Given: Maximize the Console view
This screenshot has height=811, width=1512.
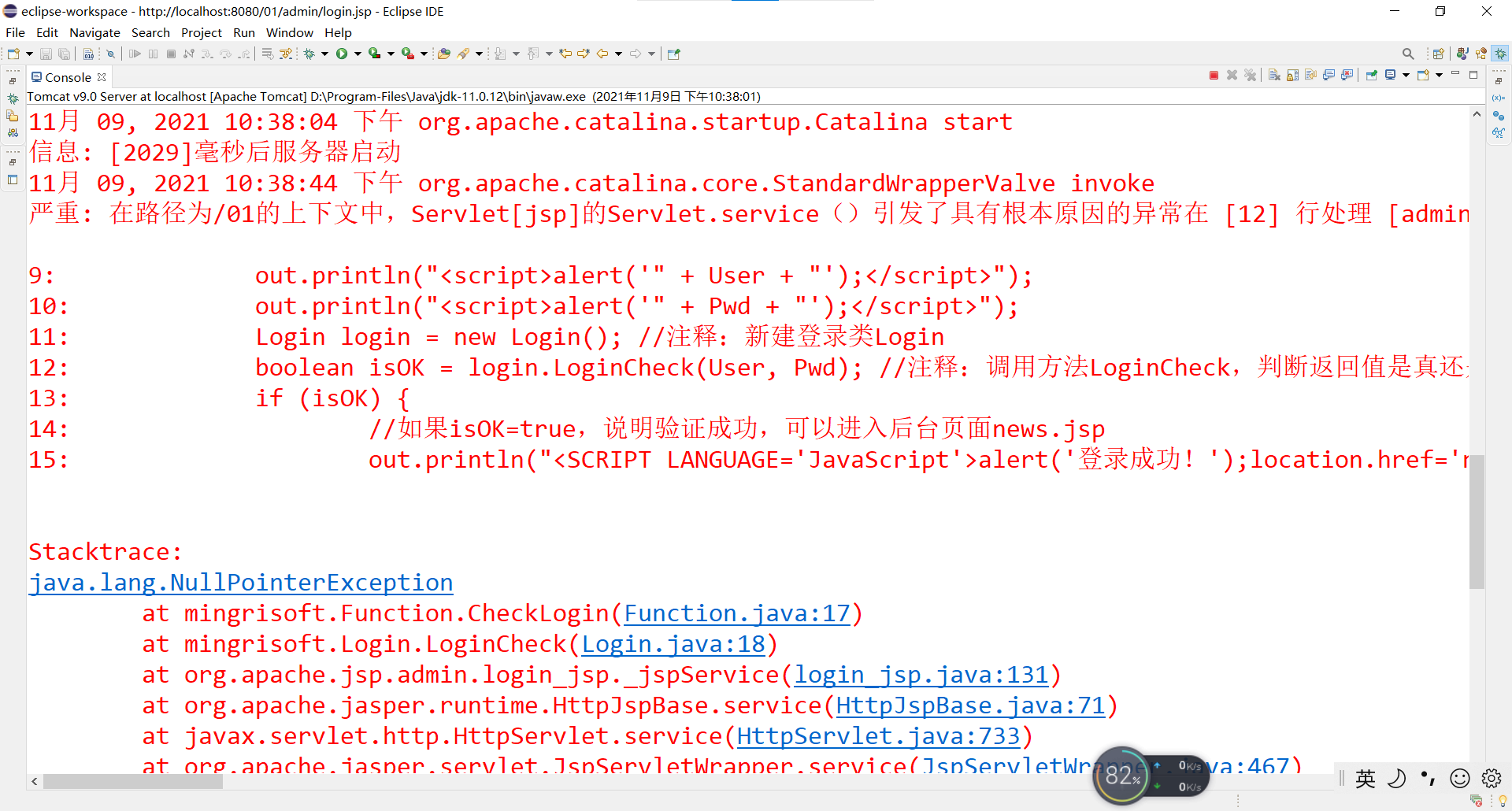Looking at the screenshot, I should coord(1473,75).
